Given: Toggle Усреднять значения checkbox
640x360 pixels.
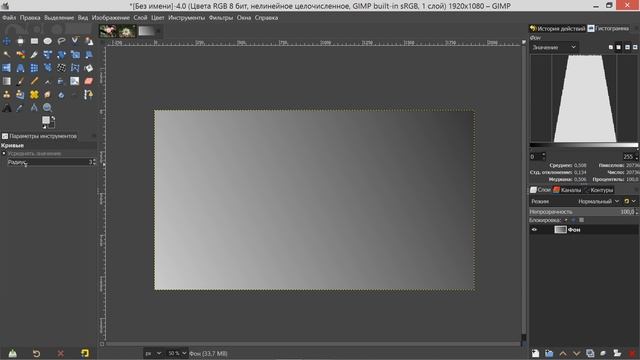Looking at the screenshot, I should coord(4,153).
